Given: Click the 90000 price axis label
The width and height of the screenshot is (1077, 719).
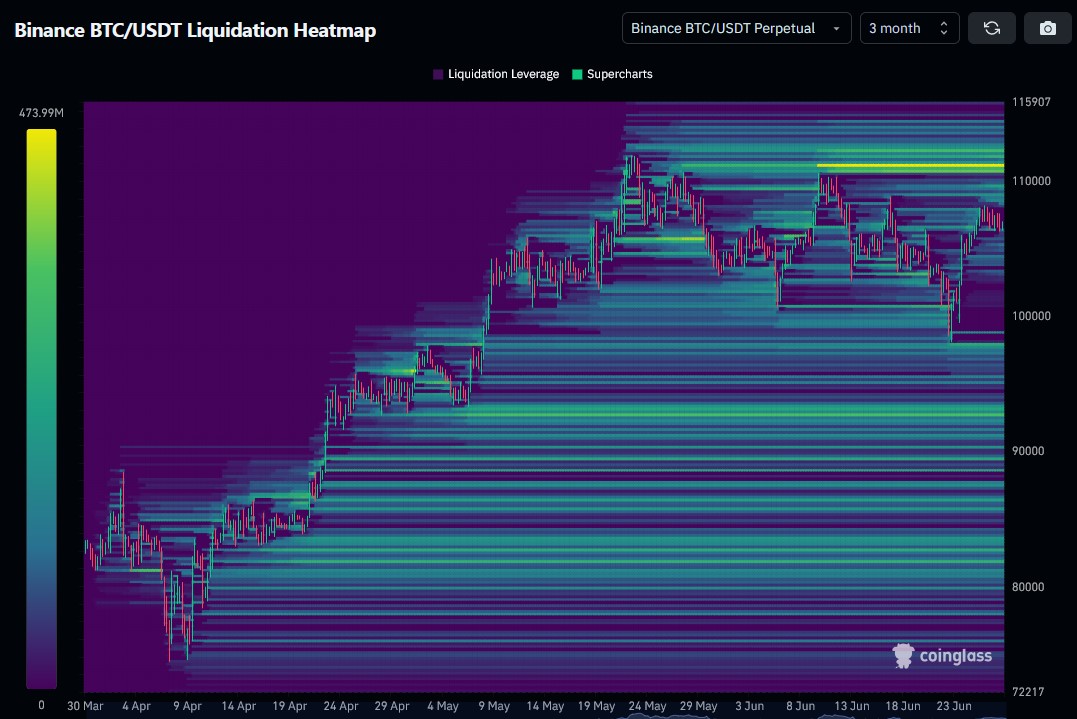Looking at the screenshot, I should (x=1028, y=451).
